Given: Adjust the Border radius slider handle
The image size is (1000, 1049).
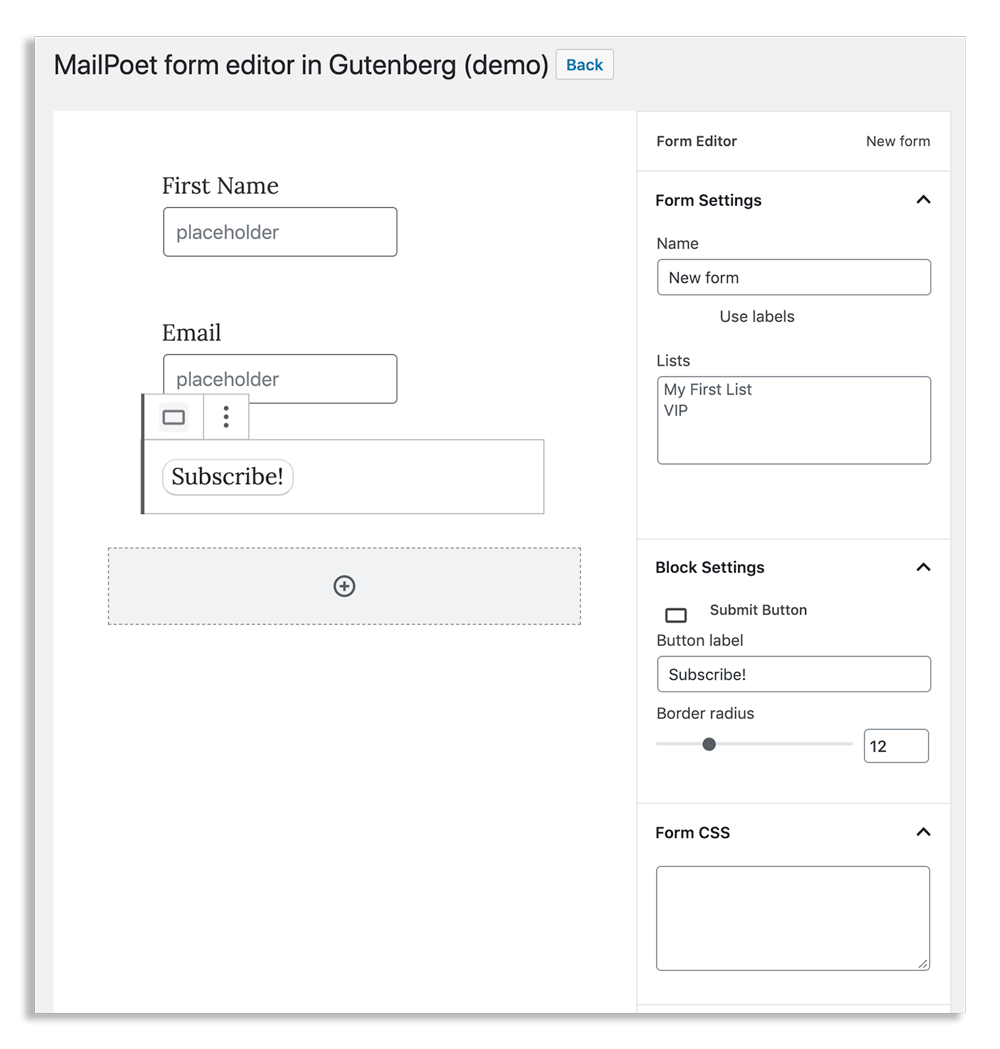Looking at the screenshot, I should point(709,744).
